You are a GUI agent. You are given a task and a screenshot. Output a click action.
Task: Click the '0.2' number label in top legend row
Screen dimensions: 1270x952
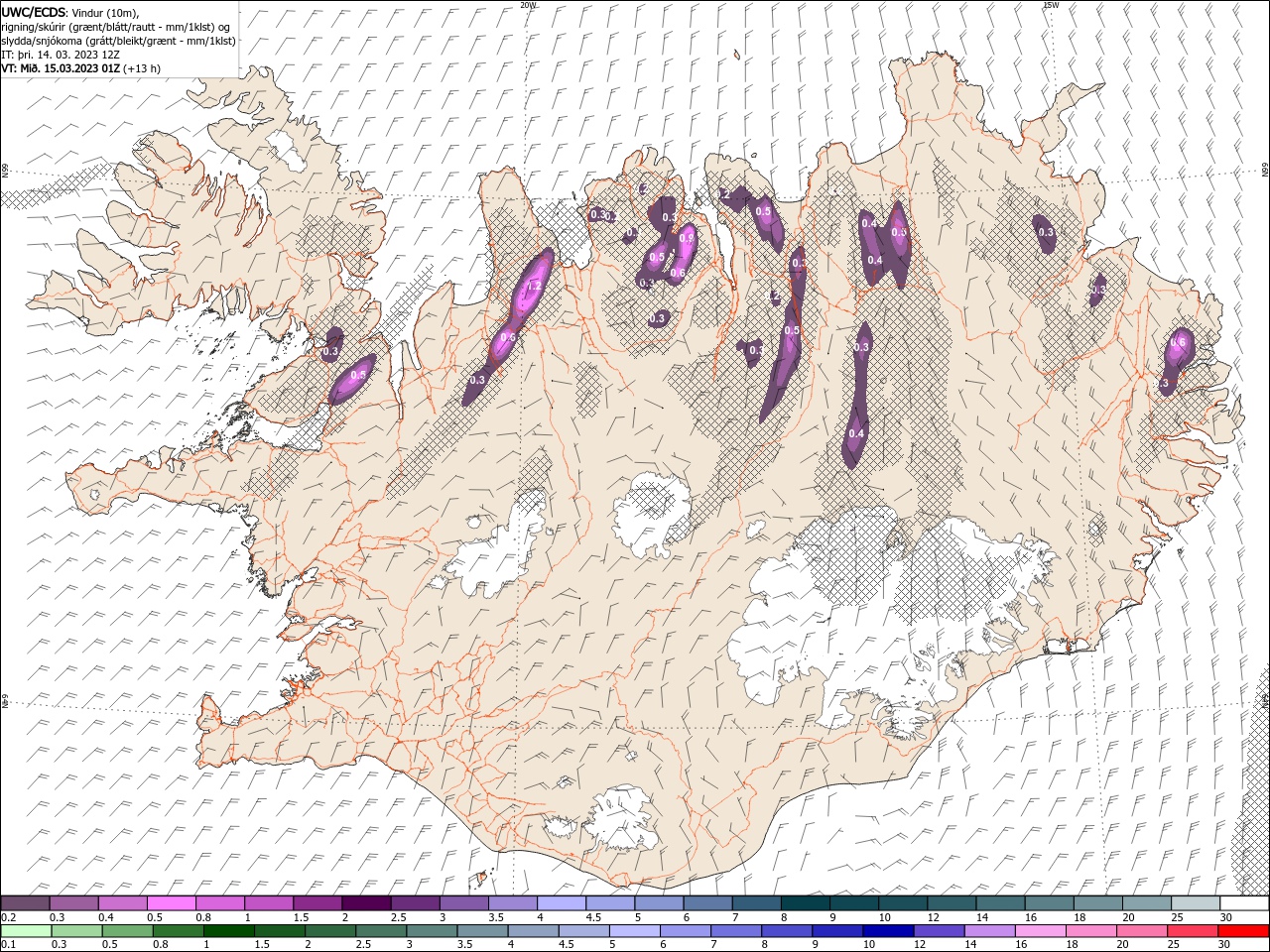point(8,917)
